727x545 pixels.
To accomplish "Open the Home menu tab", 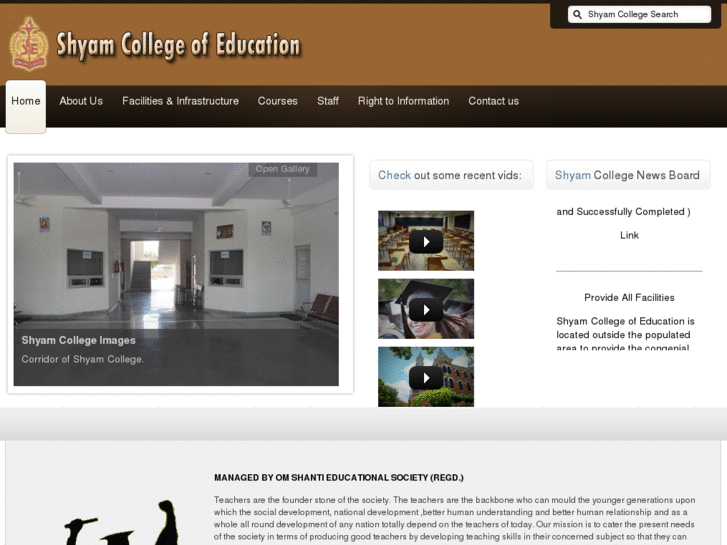I will tap(26, 107).
